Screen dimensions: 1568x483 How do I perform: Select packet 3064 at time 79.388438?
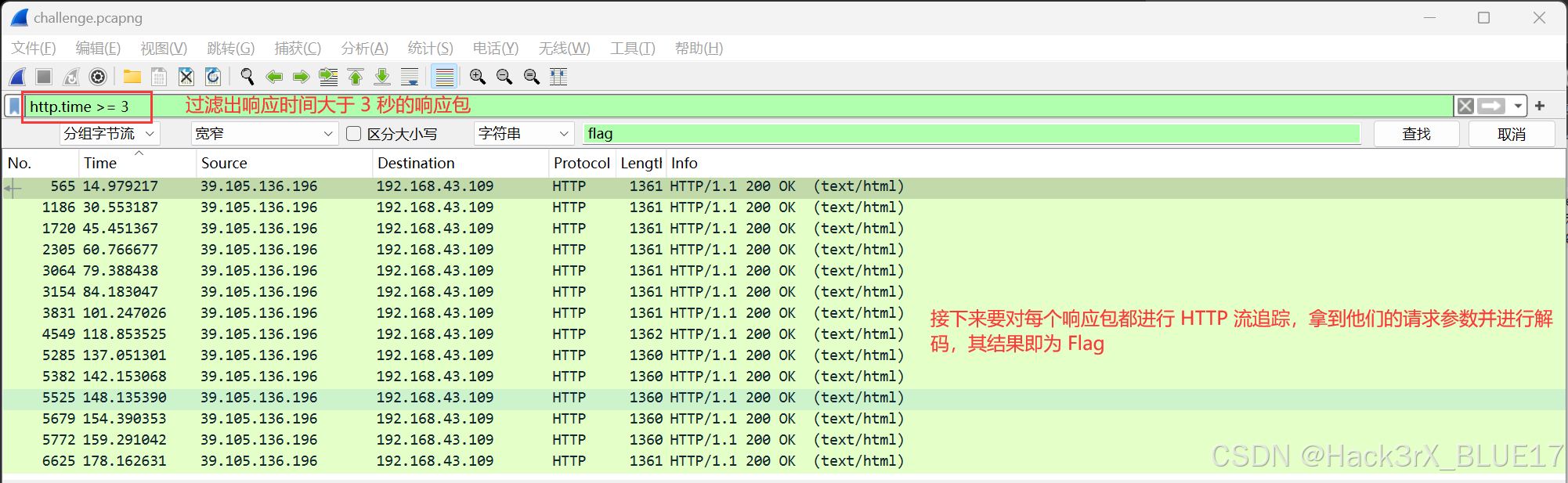pyautogui.click(x=783, y=271)
